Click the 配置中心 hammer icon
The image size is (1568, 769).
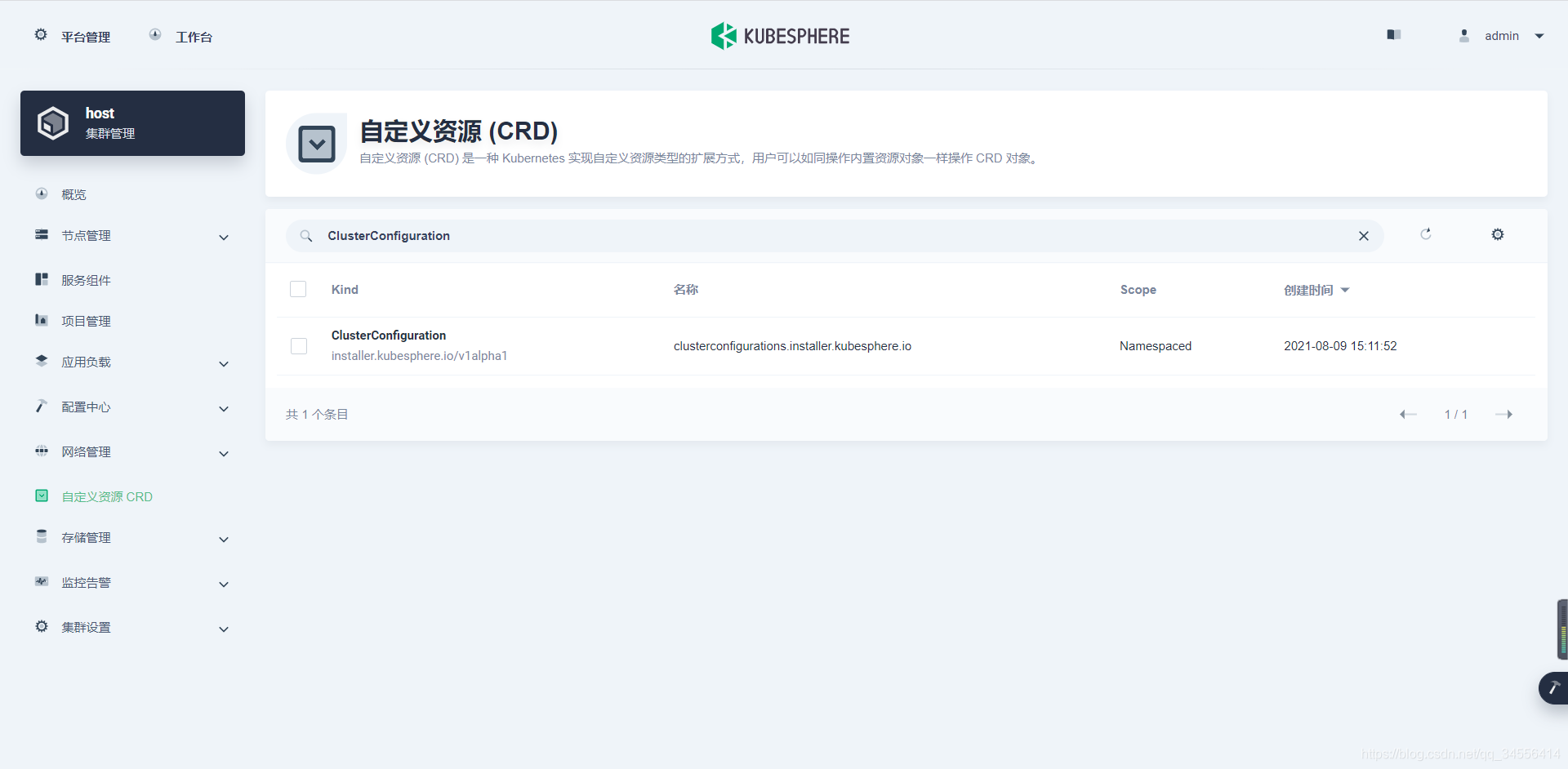[42, 407]
